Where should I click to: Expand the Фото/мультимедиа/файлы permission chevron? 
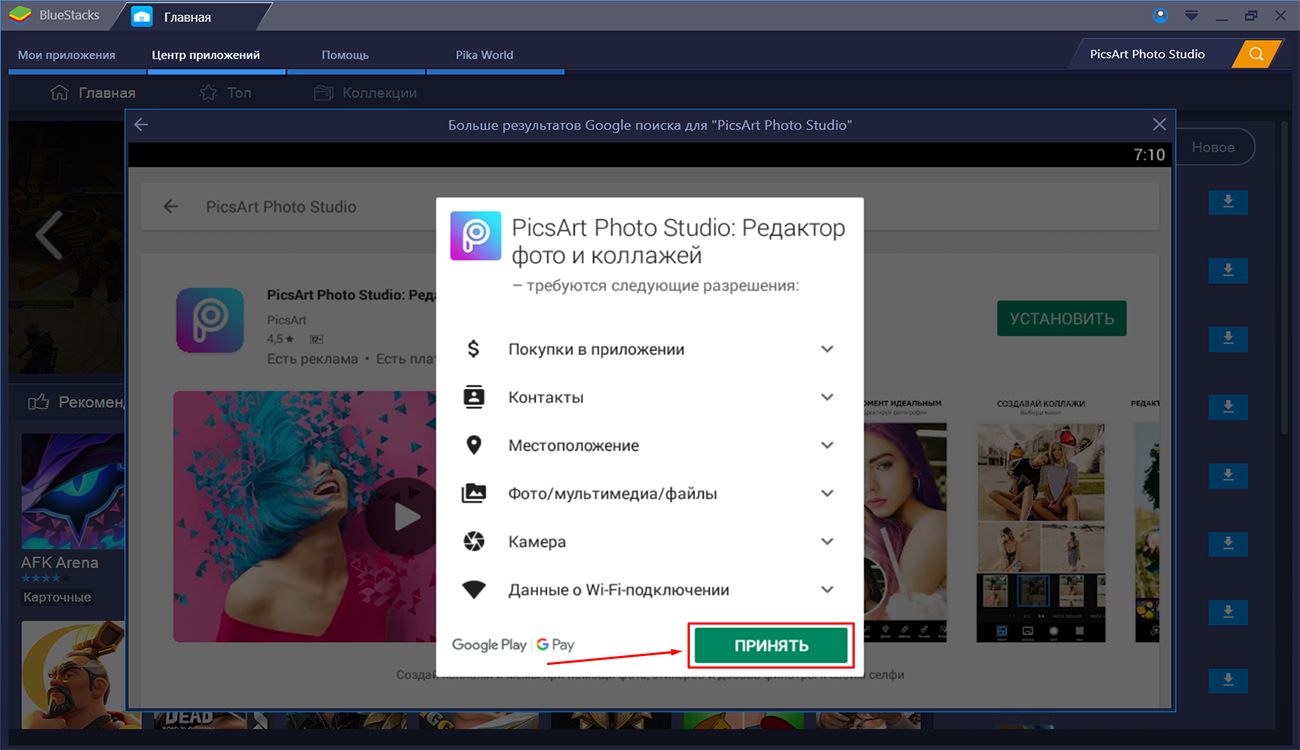pyautogui.click(x=827, y=493)
